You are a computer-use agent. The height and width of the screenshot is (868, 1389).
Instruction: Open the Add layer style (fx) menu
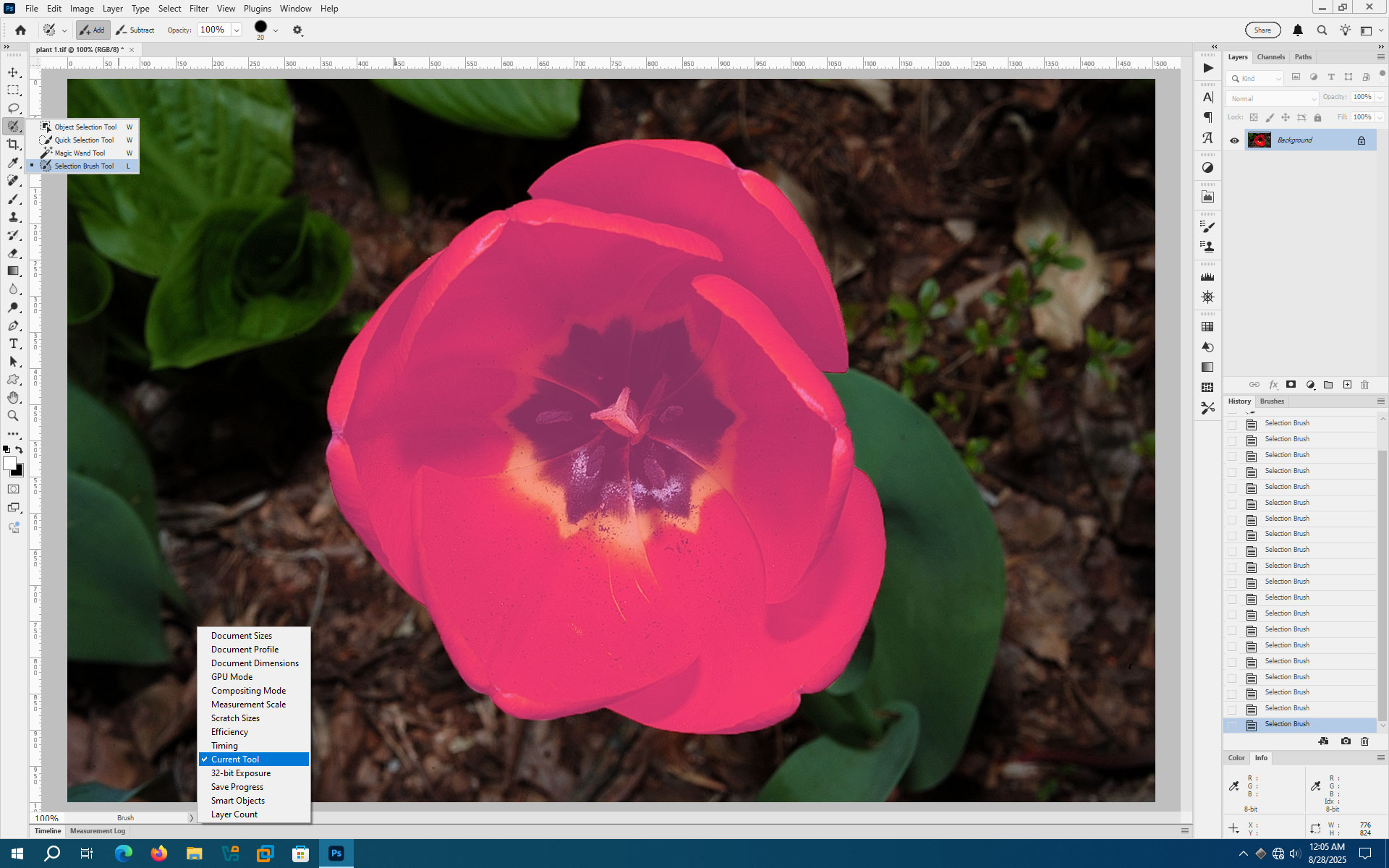click(x=1273, y=384)
